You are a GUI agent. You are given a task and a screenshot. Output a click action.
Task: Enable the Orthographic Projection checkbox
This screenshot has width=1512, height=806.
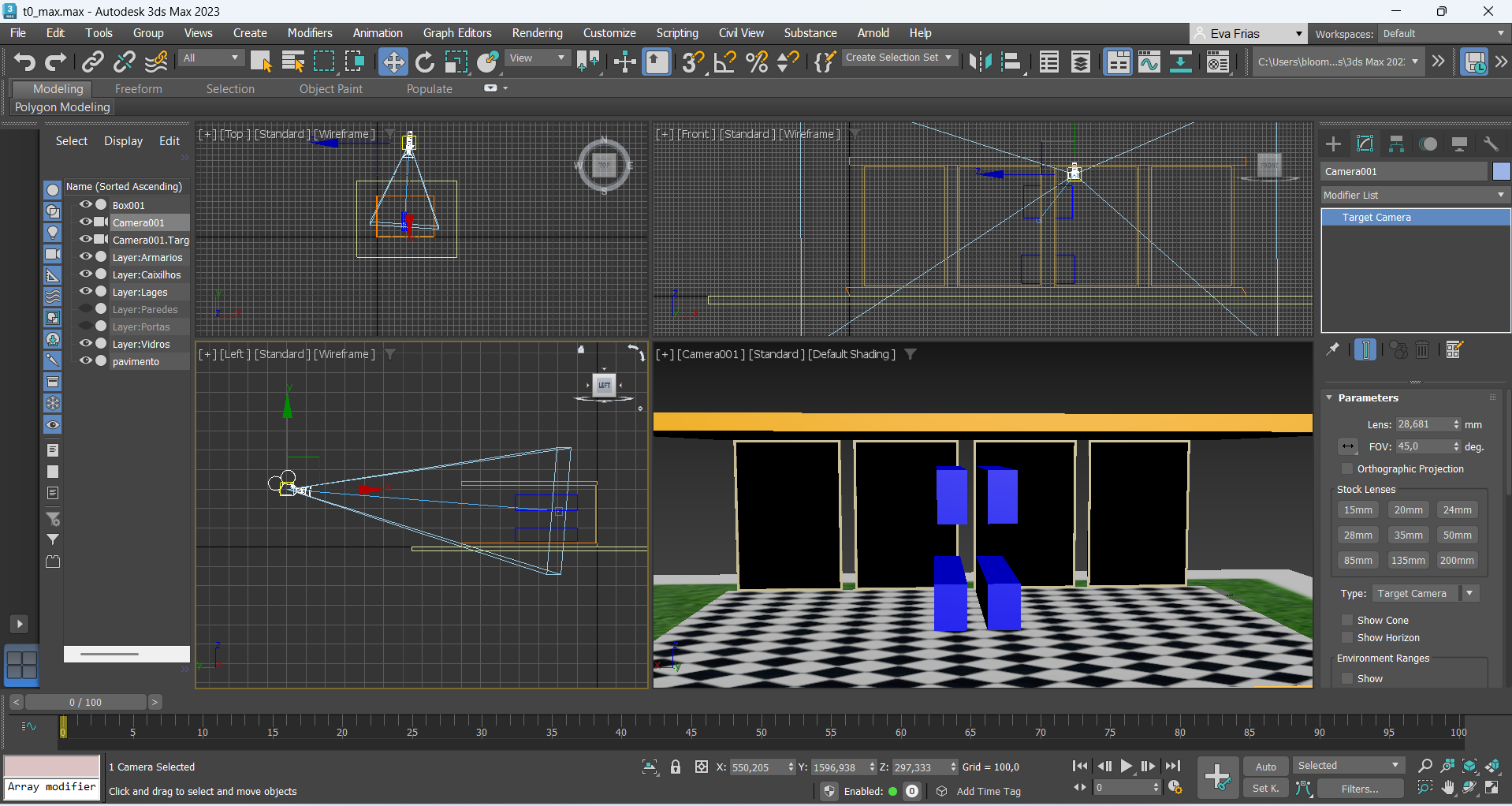point(1347,468)
